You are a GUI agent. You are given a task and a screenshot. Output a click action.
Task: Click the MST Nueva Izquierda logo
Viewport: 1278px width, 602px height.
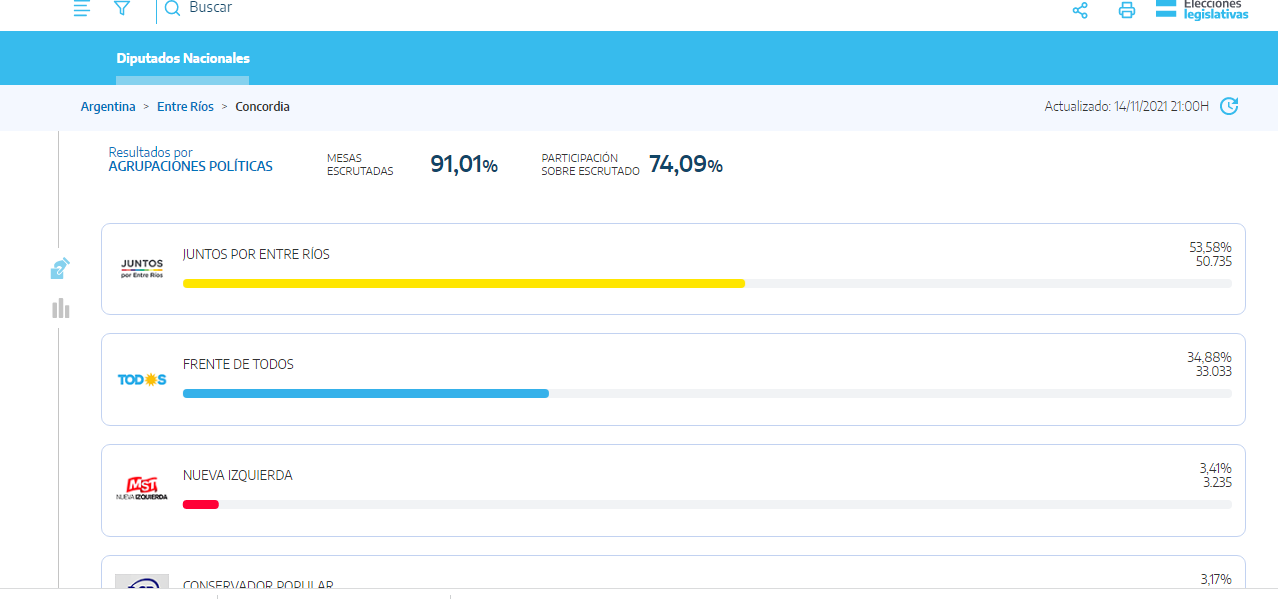coord(142,488)
